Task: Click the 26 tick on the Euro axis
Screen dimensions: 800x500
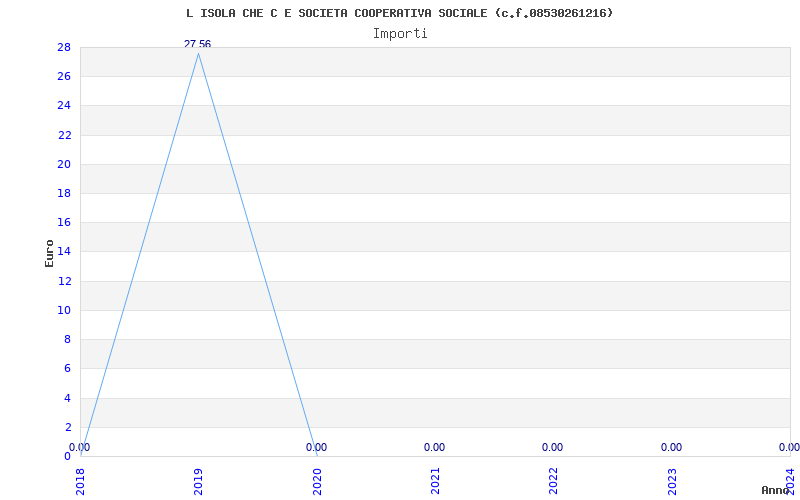Action: pyautogui.click(x=64, y=77)
